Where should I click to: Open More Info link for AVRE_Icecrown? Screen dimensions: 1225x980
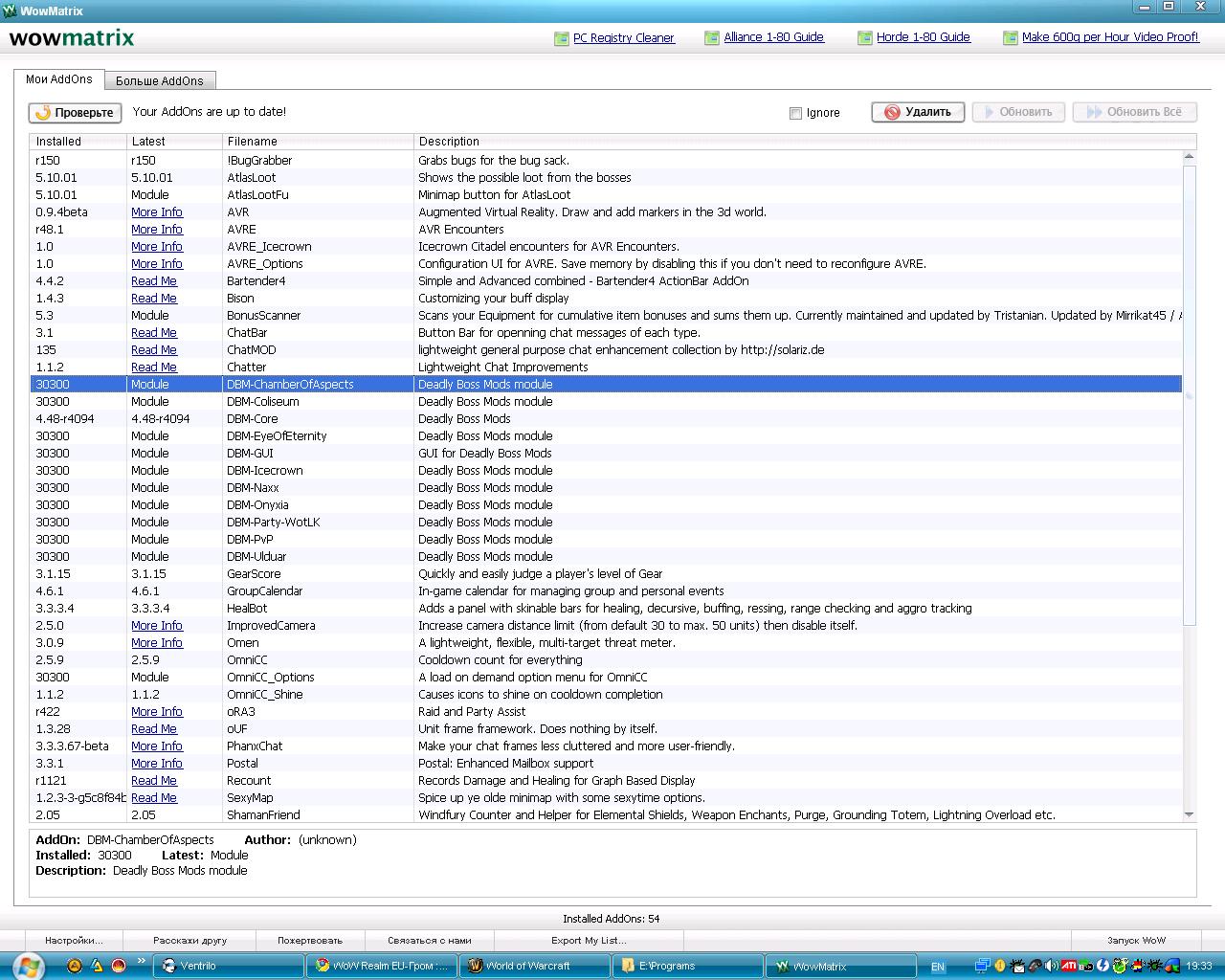pos(157,247)
